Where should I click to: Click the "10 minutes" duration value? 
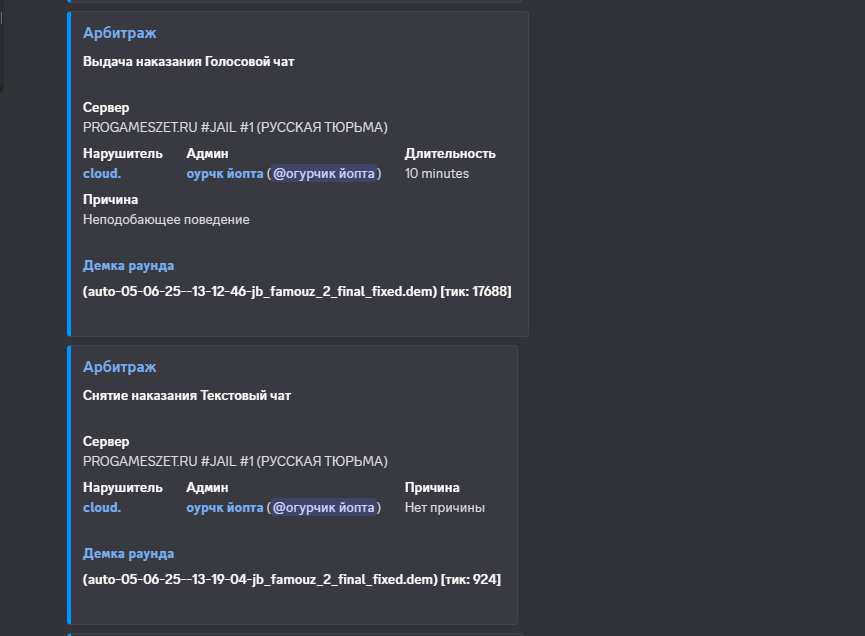pos(436,173)
